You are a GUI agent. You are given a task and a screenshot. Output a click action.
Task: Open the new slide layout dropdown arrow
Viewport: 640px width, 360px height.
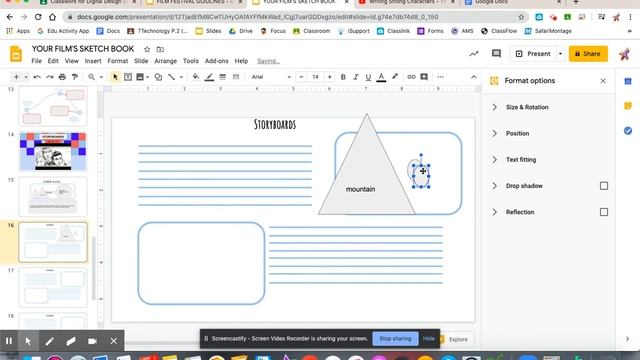pos(26,77)
